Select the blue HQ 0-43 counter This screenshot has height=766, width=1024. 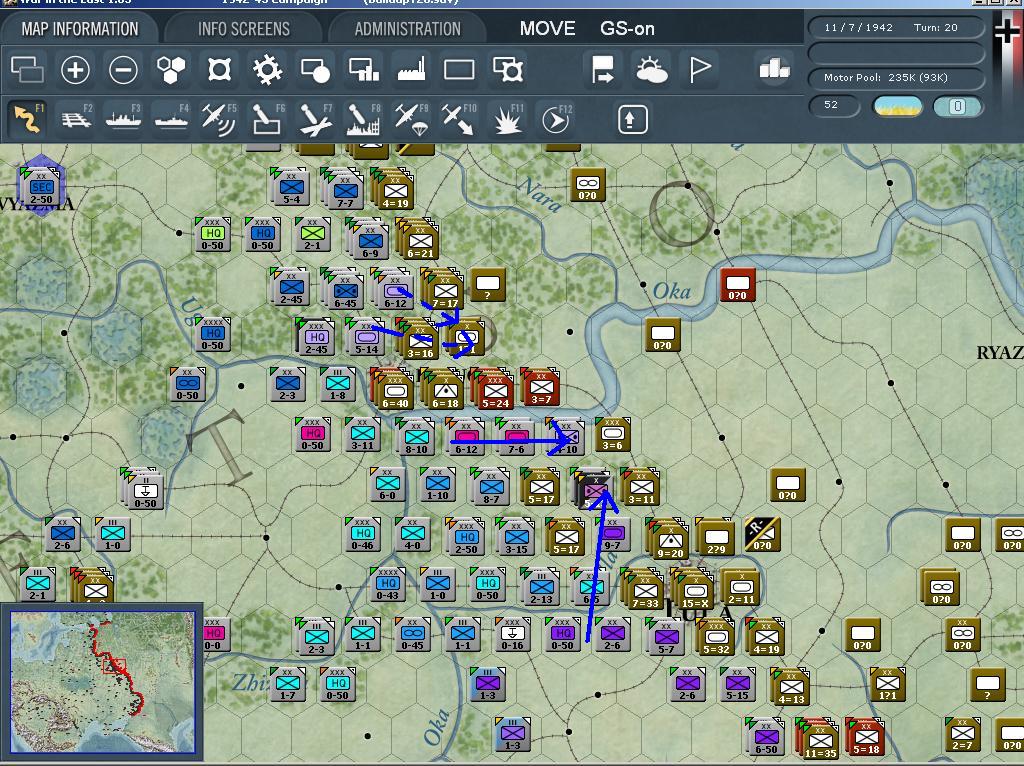click(387, 584)
